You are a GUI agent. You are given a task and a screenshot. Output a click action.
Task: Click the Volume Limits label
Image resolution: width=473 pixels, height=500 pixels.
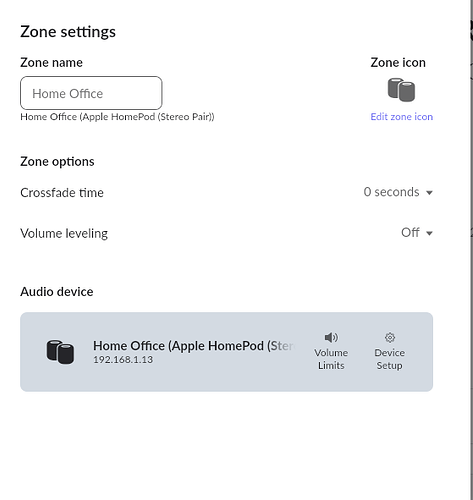click(x=331, y=359)
